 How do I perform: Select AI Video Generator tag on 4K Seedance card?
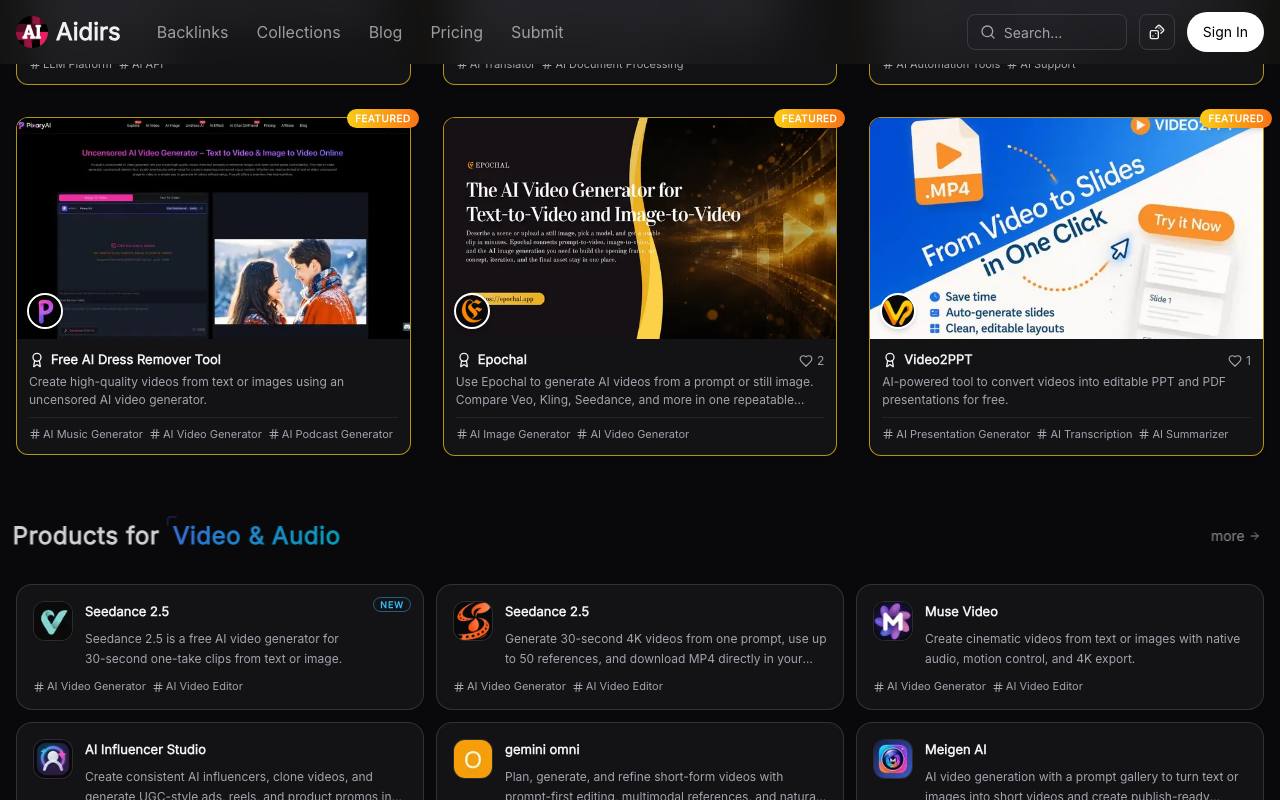(x=510, y=686)
